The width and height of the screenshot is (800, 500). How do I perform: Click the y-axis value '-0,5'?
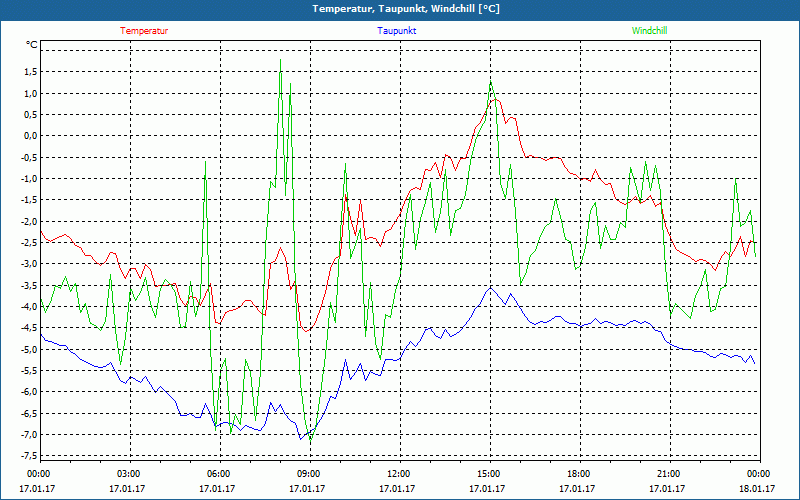pos(29,157)
